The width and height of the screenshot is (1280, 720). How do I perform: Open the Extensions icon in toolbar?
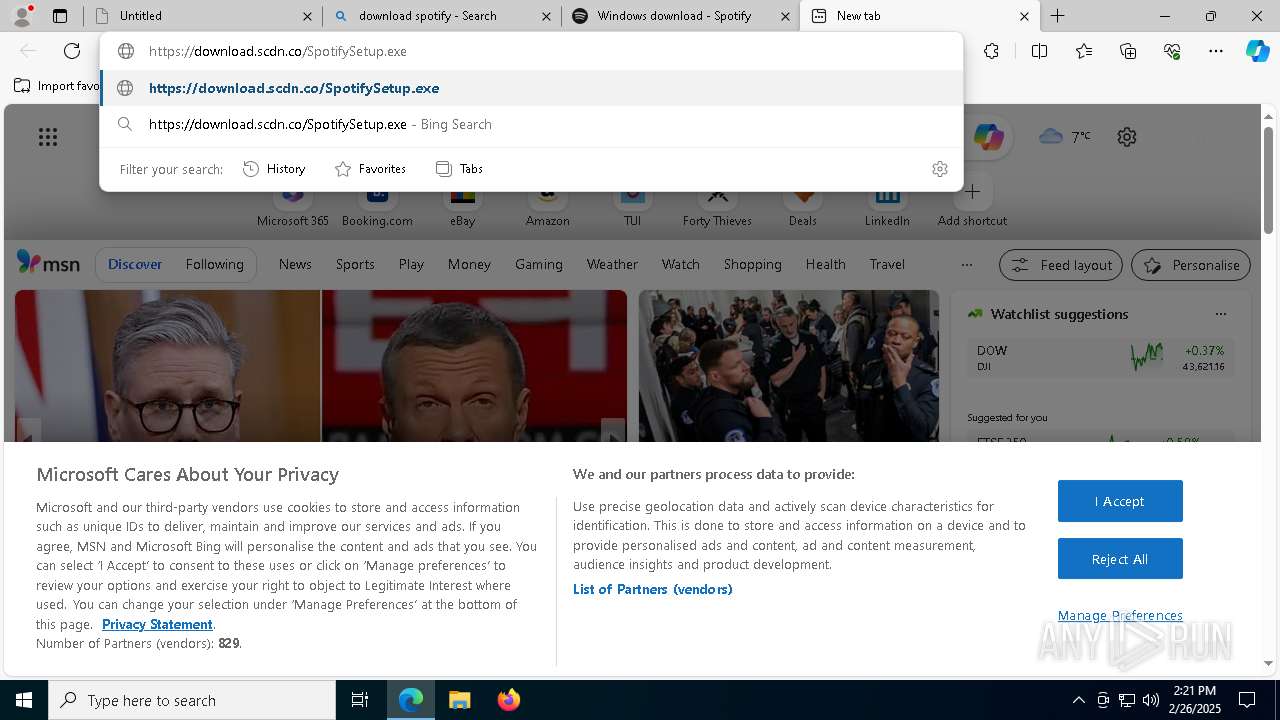[x=991, y=51]
